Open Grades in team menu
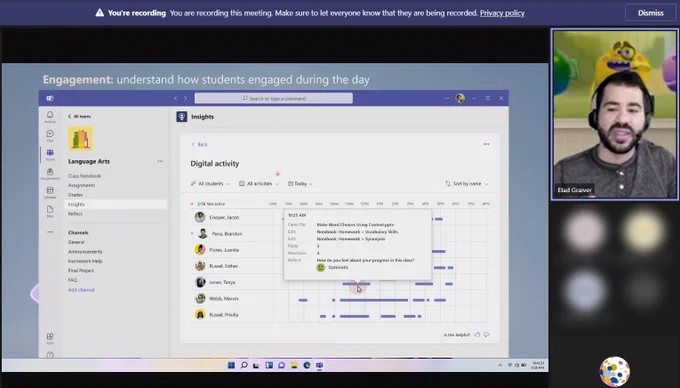 coord(75,195)
